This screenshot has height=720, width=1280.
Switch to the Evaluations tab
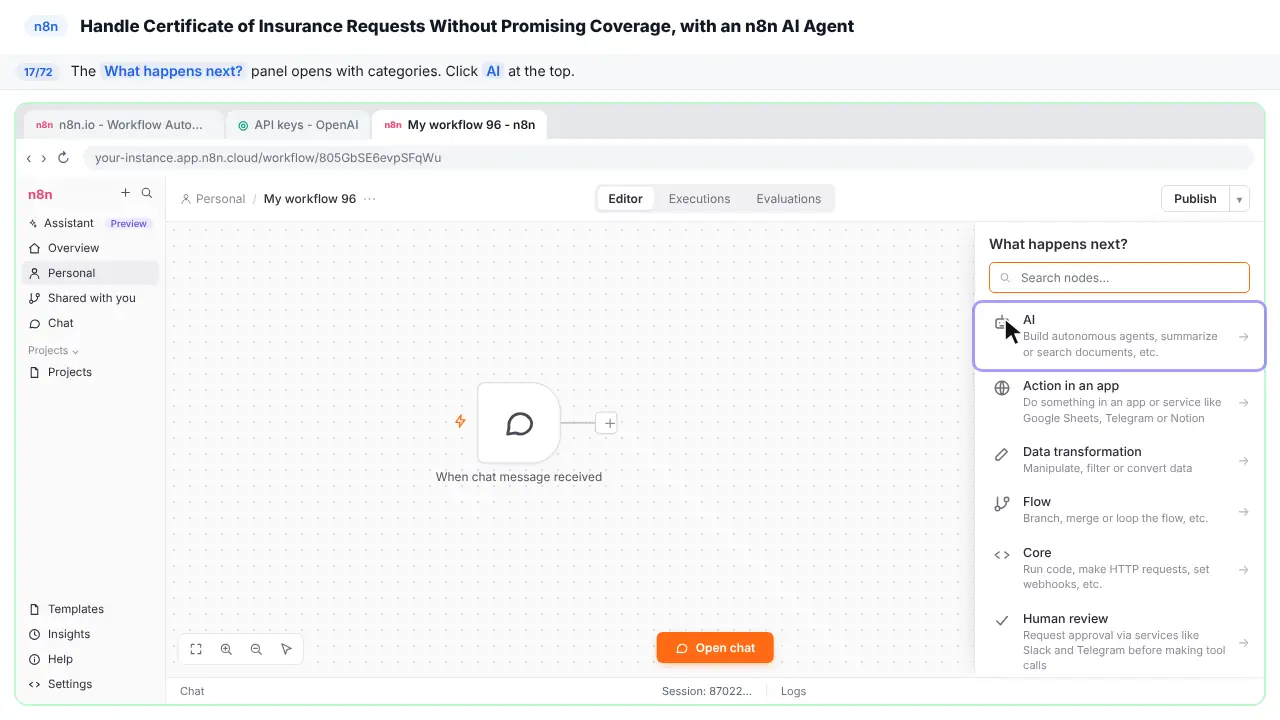tap(788, 199)
